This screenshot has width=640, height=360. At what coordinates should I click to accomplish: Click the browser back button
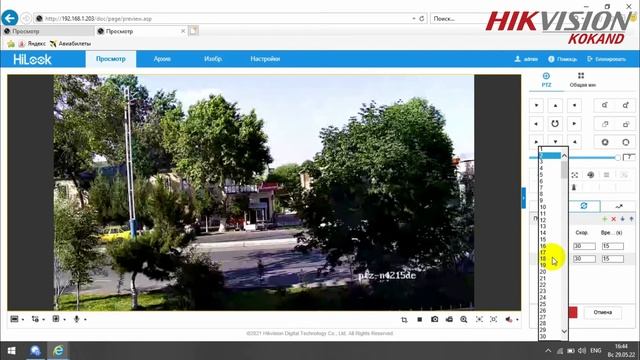(x=10, y=18)
